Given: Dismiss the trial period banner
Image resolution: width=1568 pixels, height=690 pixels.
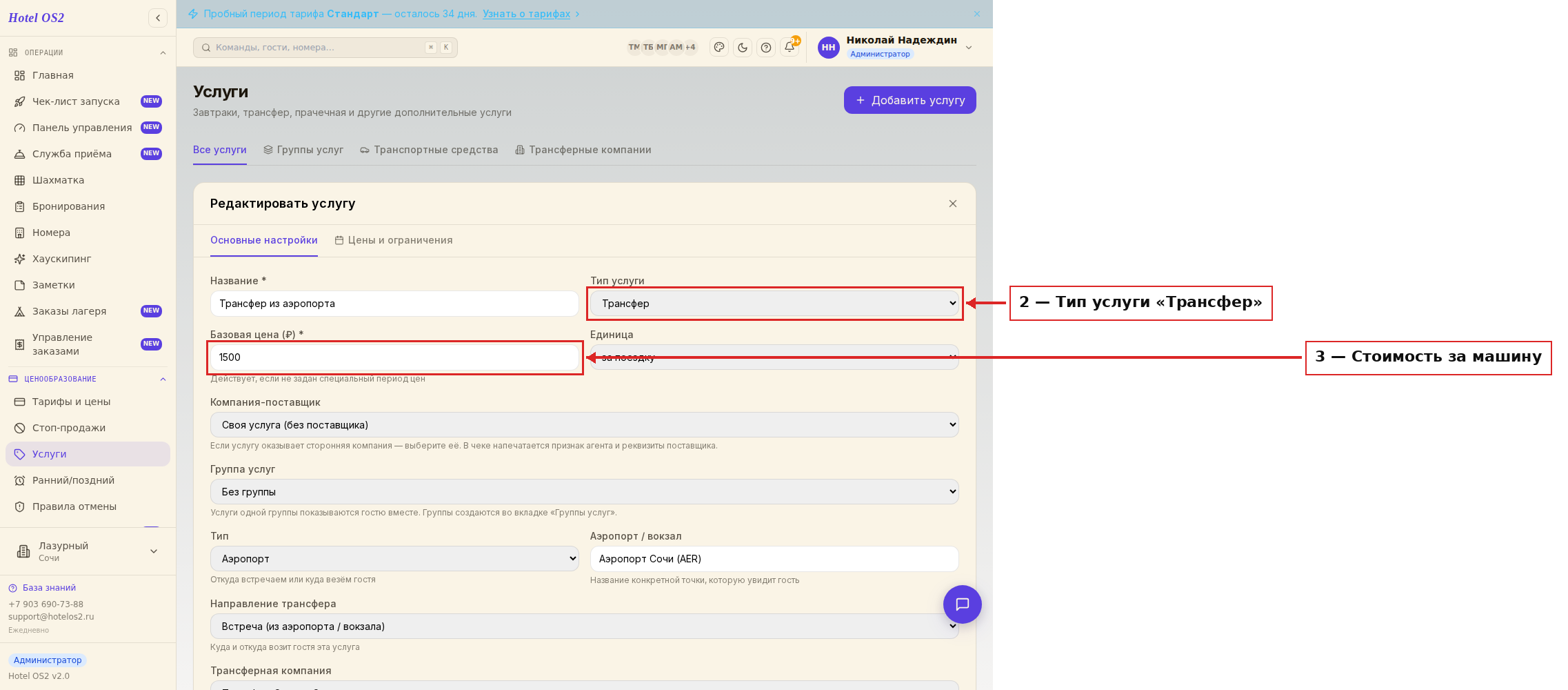Looking at the screenshot, I should coord(977,14).
